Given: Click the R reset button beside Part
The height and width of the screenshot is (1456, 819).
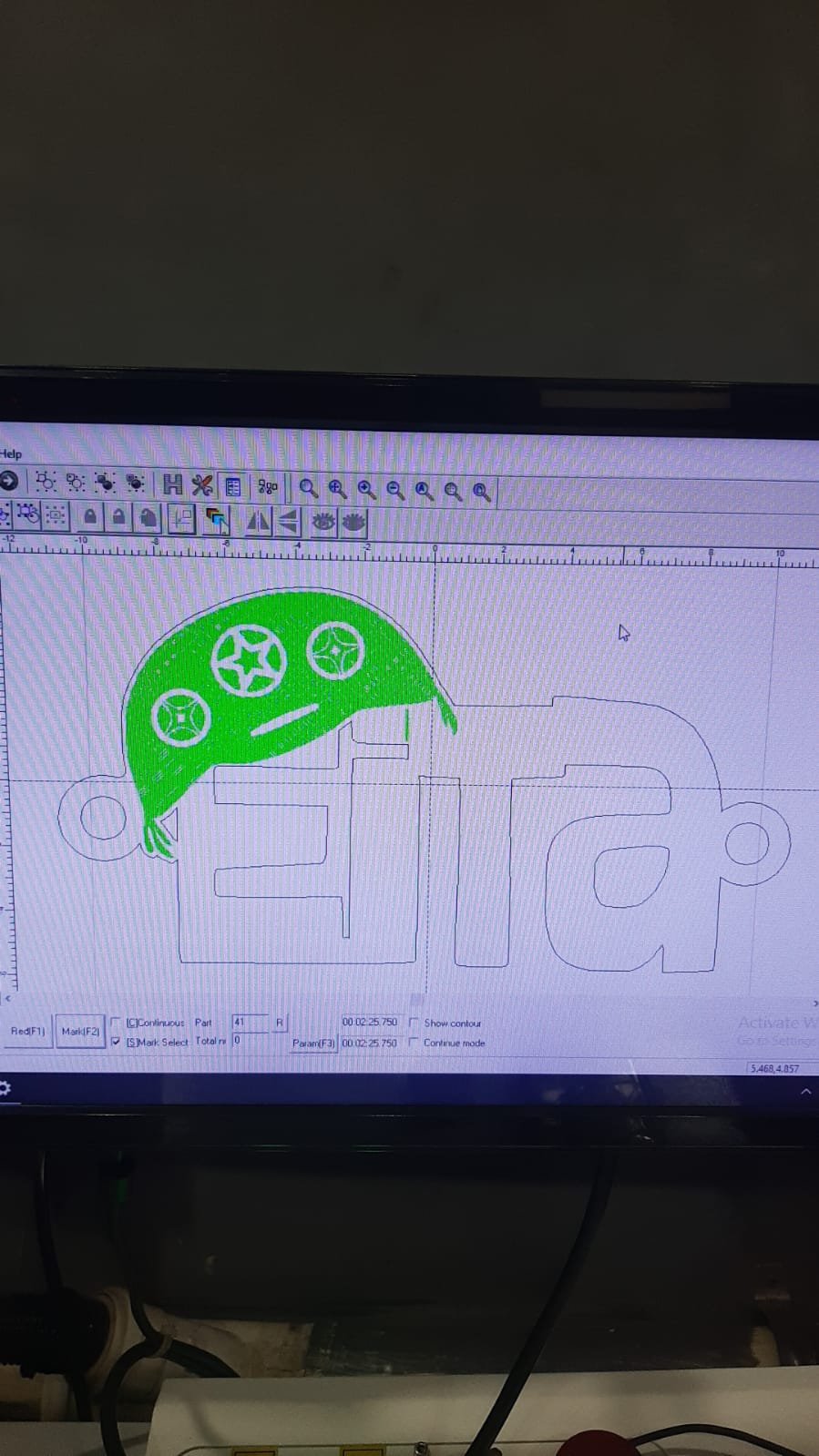Looking at the screenshot, I should coord(280,1023).
